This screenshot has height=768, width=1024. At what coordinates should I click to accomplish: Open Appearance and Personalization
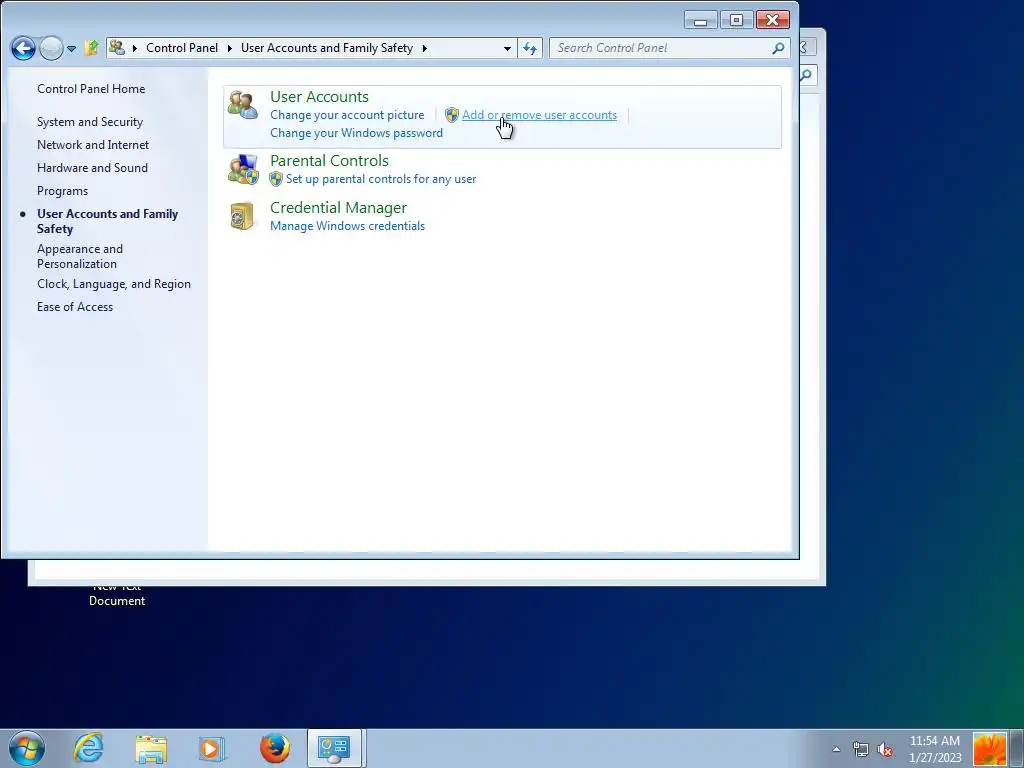click(x=80, y=256)
